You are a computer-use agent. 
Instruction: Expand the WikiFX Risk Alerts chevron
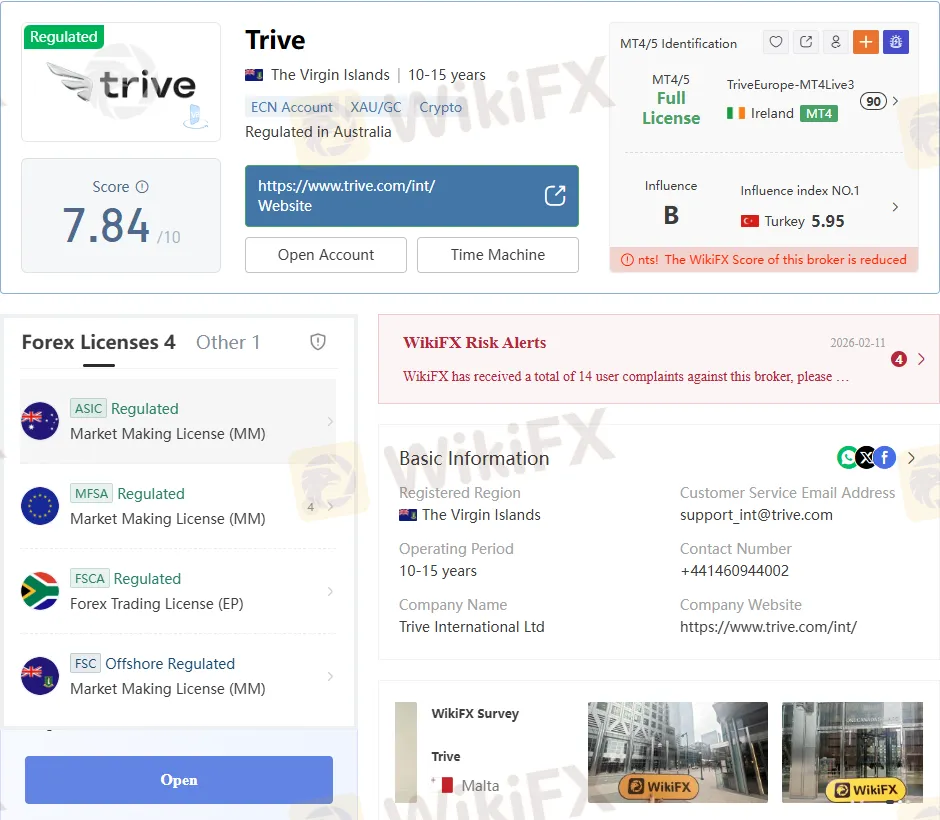(x=921, y=359)
